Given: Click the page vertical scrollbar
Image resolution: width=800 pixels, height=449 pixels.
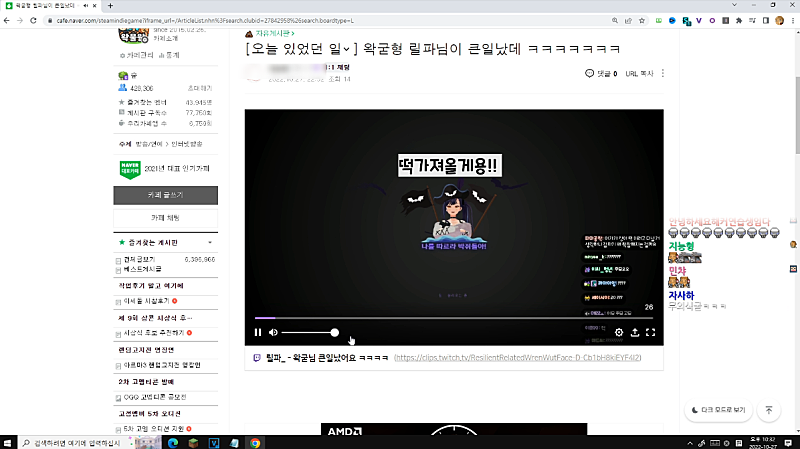Looking at the screenshot, I should (x=797, y=114).
